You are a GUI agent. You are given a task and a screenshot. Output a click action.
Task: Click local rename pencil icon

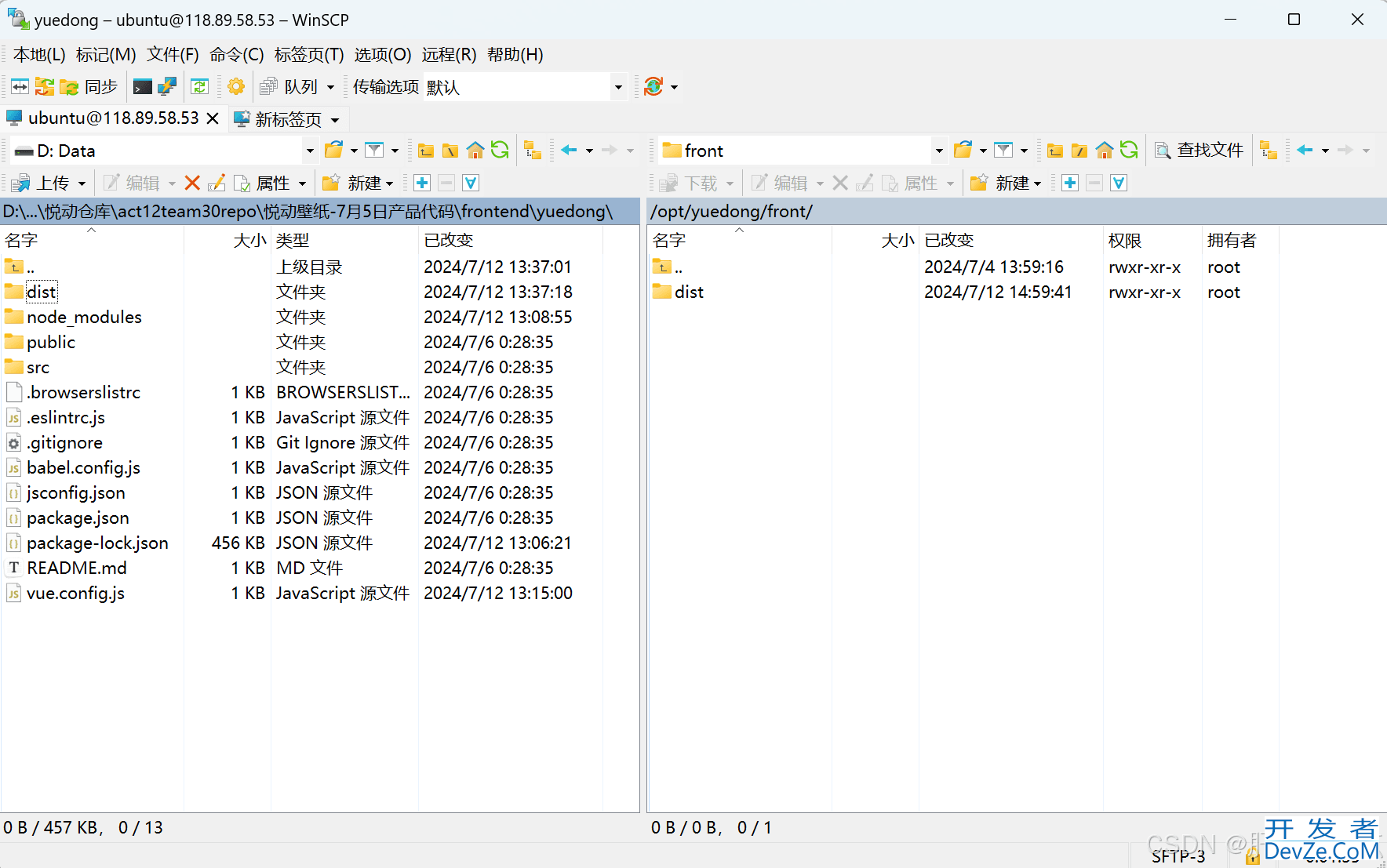coord(217,183)
